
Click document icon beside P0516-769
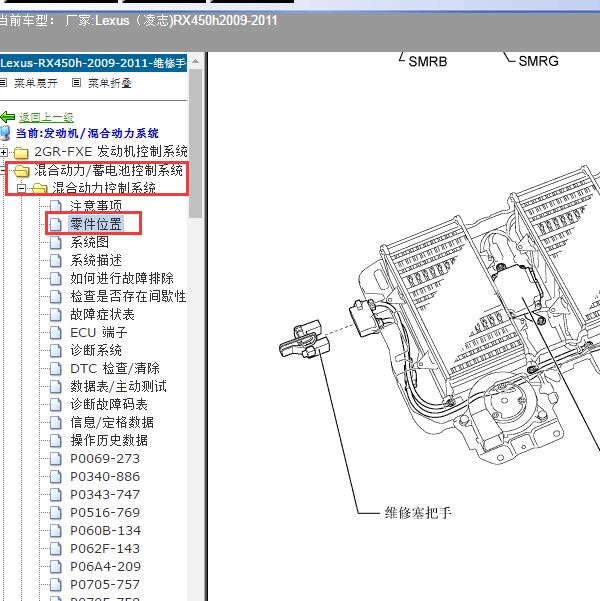(56, 513)
